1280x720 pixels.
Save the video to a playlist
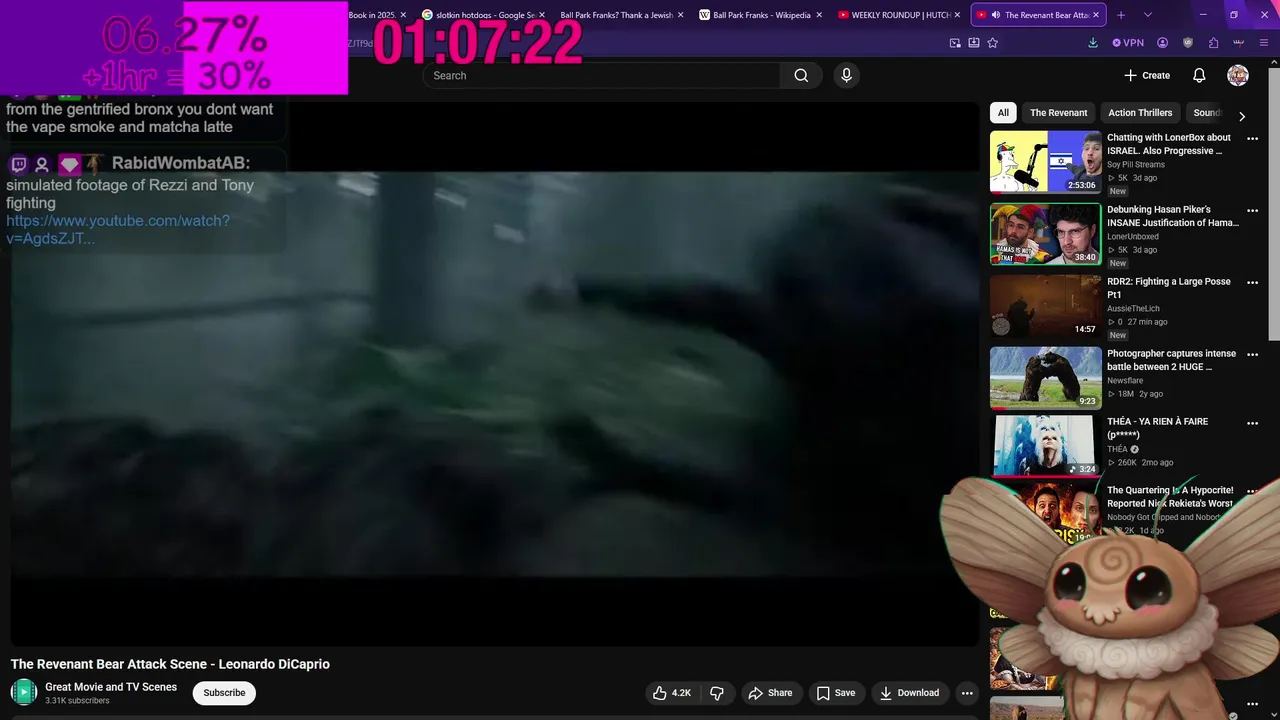pyautogui.click(x=836, y=693)
